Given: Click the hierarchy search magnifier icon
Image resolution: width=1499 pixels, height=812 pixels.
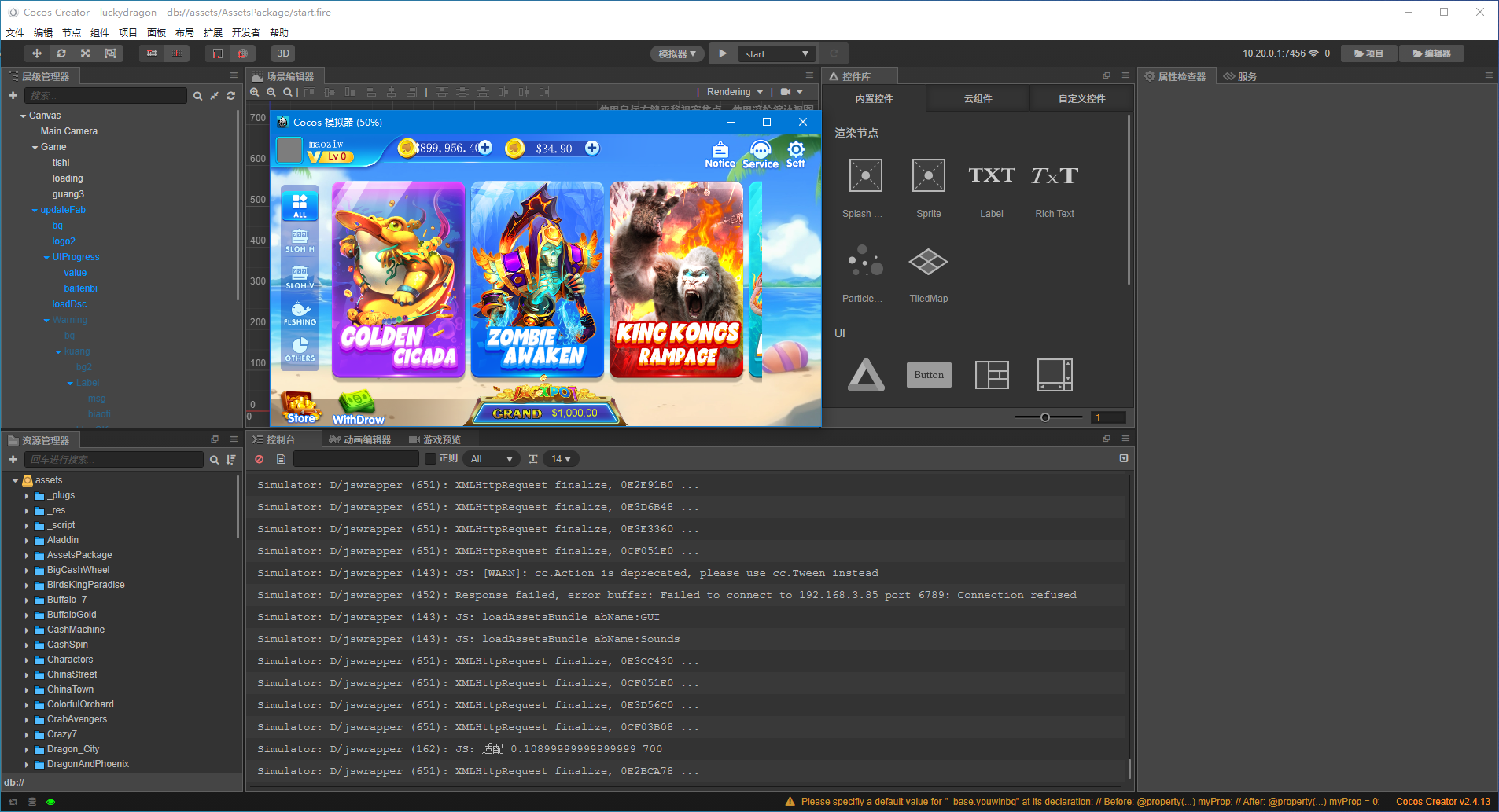Looking at the screenshot, I should tap(197, 95).
